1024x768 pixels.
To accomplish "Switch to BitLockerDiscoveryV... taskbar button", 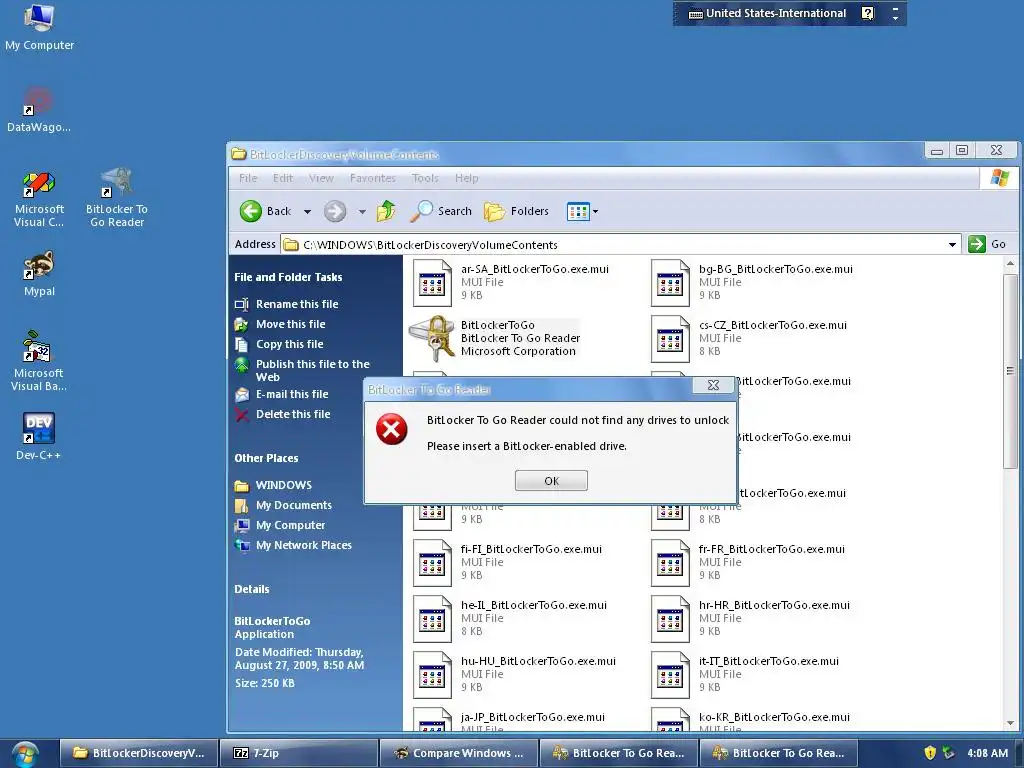I will (139, 753).
